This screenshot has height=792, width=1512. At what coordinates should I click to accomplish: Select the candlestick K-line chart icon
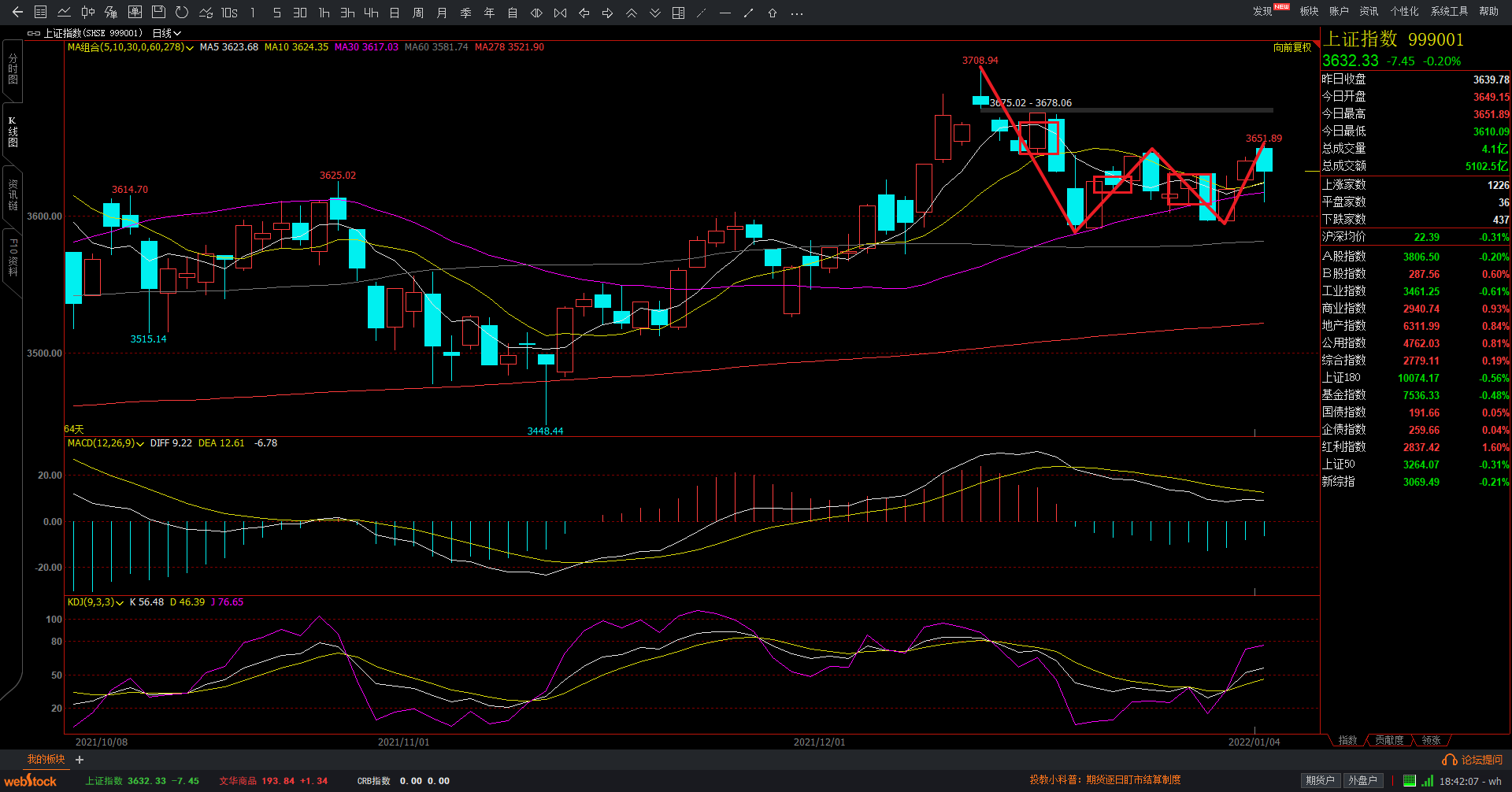coord(88,13)
